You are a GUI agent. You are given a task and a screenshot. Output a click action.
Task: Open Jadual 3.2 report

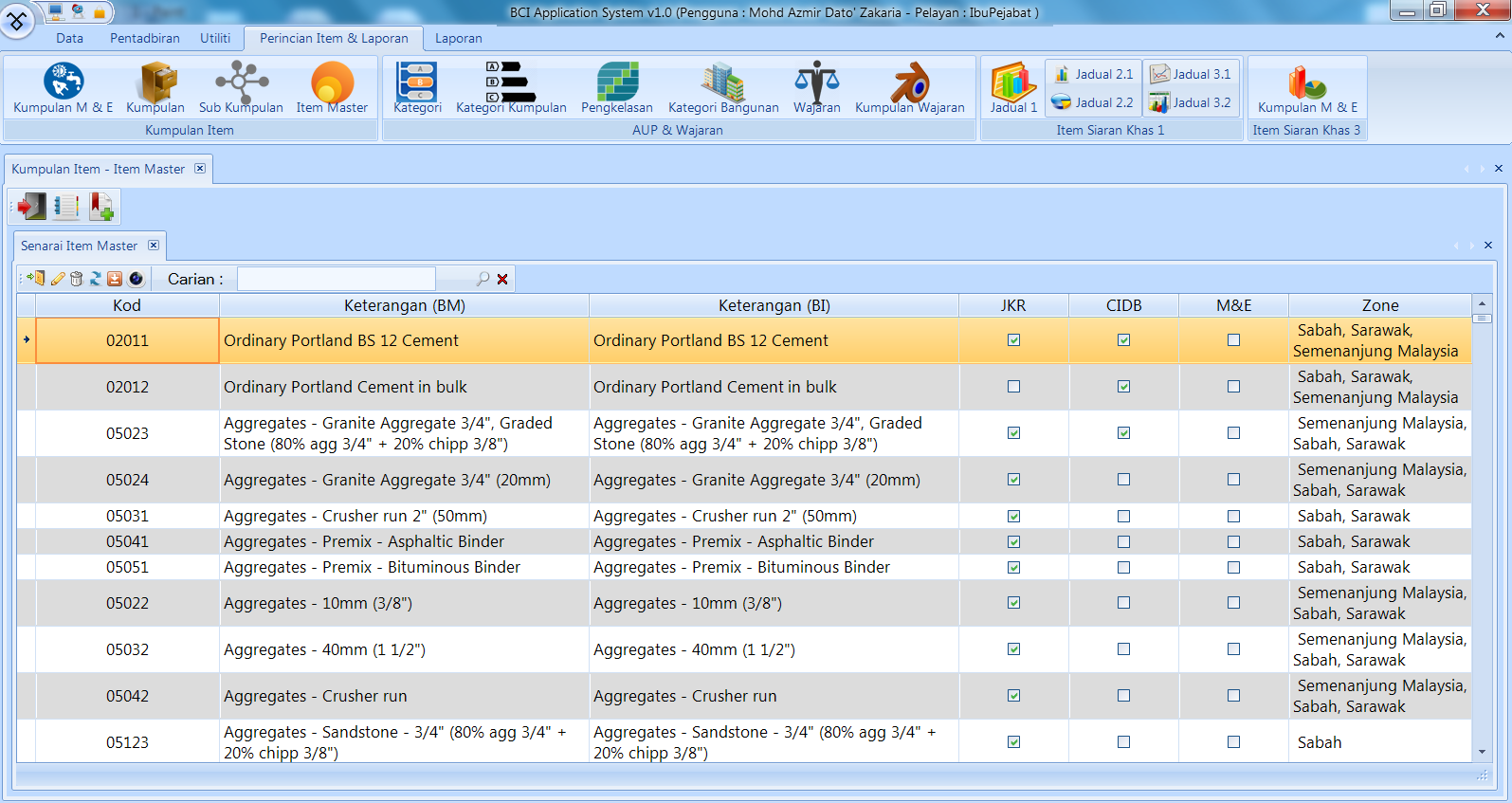pyautogui.click(x=1191, y=102)
